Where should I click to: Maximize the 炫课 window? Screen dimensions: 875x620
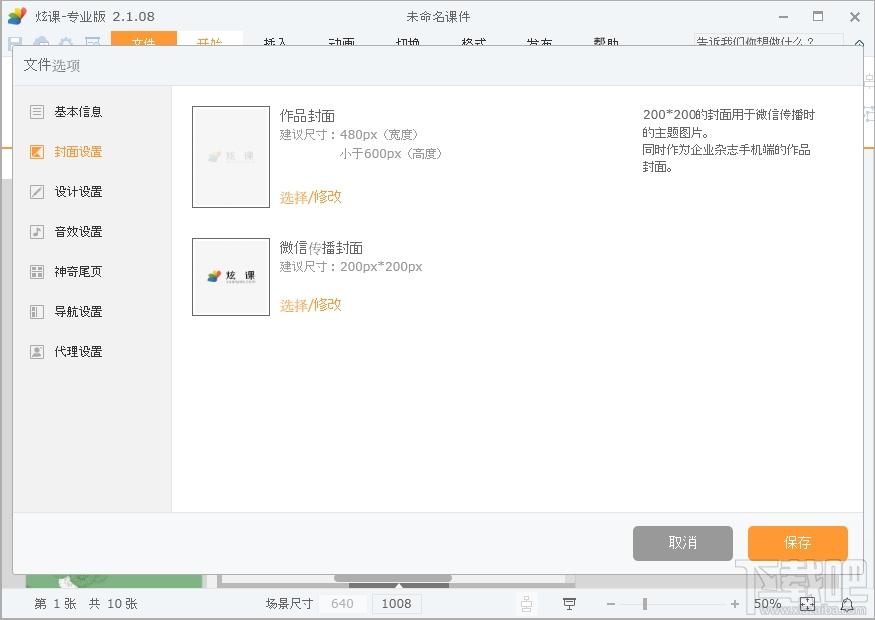click(x=818, y=16)
